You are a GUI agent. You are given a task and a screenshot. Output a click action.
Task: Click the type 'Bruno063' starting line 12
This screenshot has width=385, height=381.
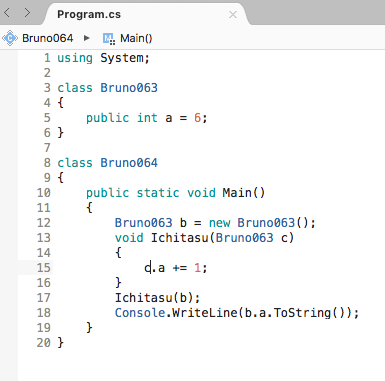pyautogui.click(x=143, y=223)
